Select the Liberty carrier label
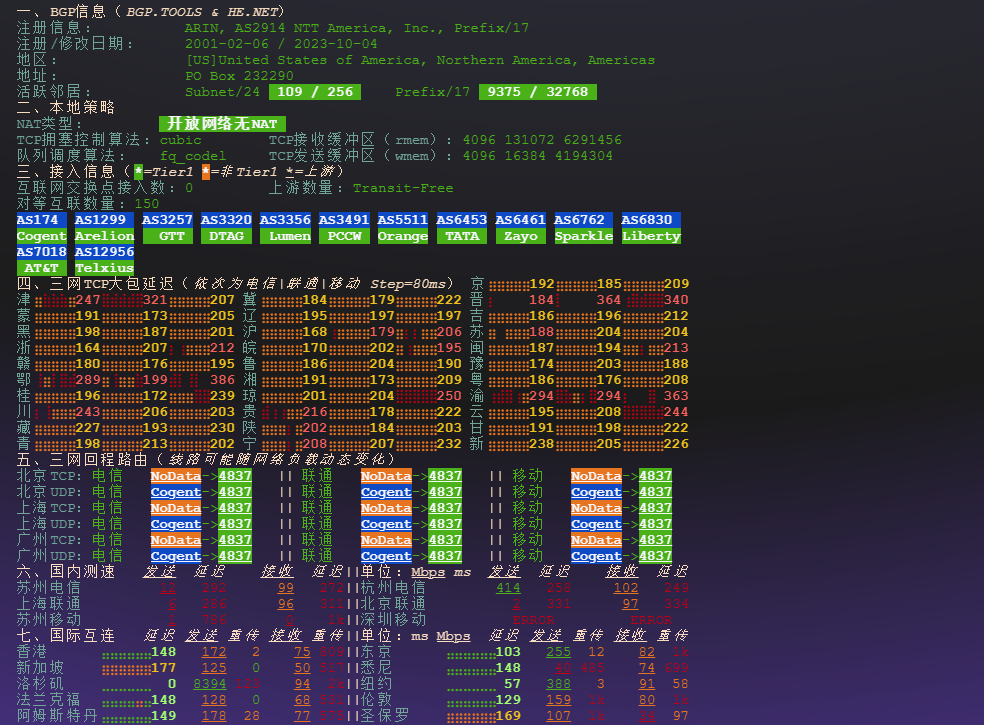Screen dimensions: 984x725 650,236
